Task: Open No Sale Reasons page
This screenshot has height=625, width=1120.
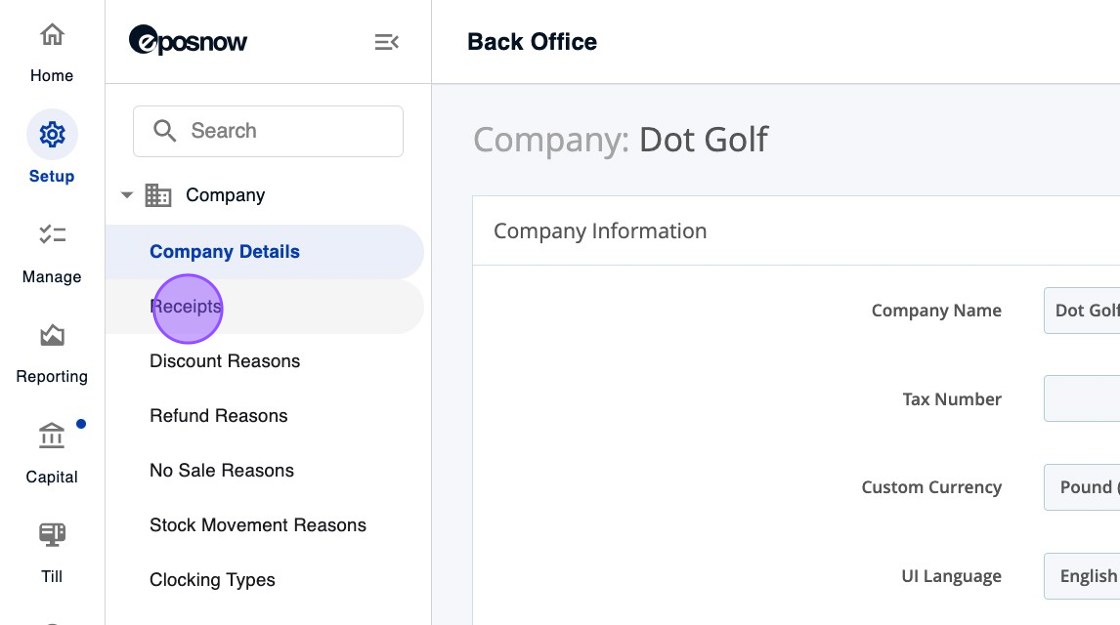Action: (x=222, y=471)
